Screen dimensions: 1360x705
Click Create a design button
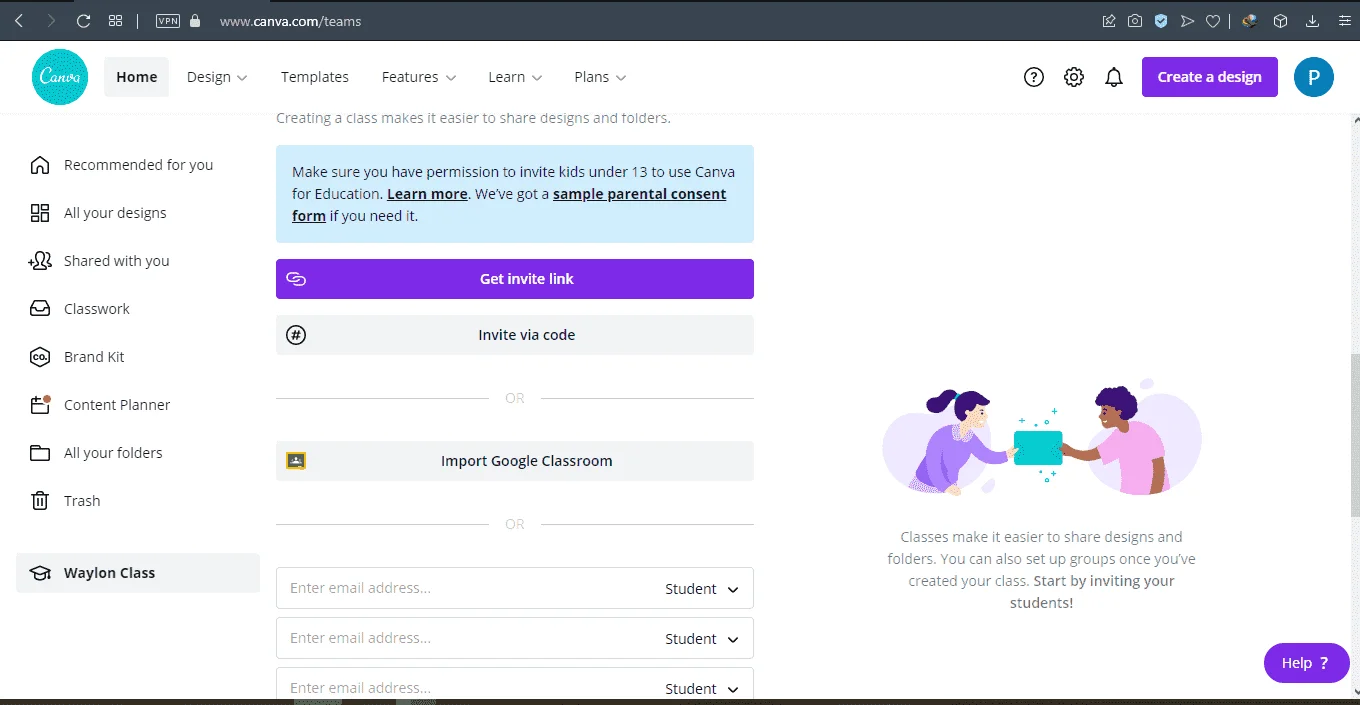tap(1210, 77)
